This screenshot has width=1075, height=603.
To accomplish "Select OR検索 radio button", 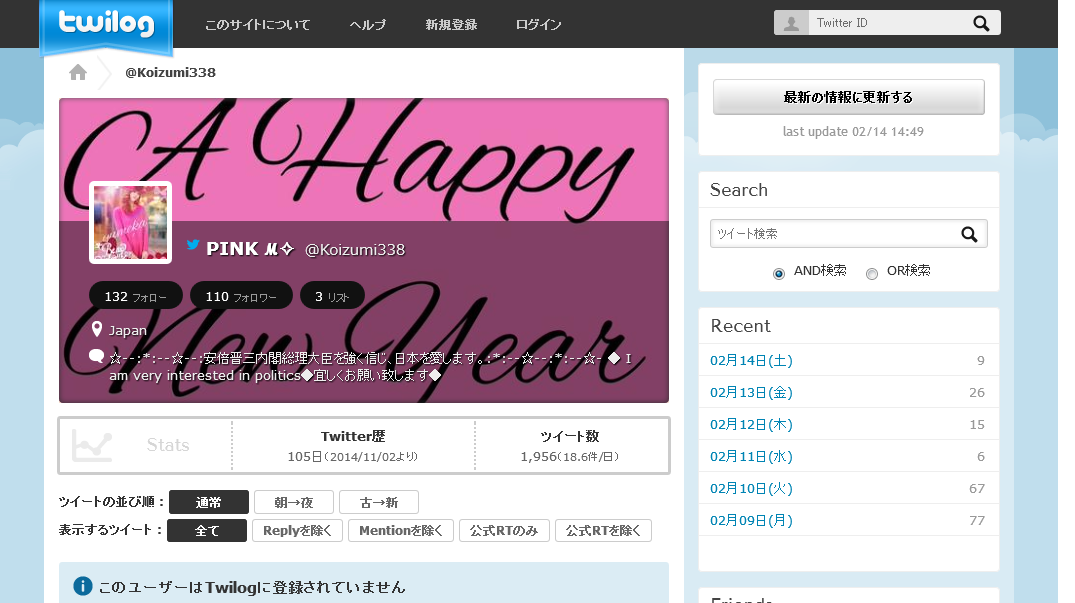I will [x=871, y=273].
